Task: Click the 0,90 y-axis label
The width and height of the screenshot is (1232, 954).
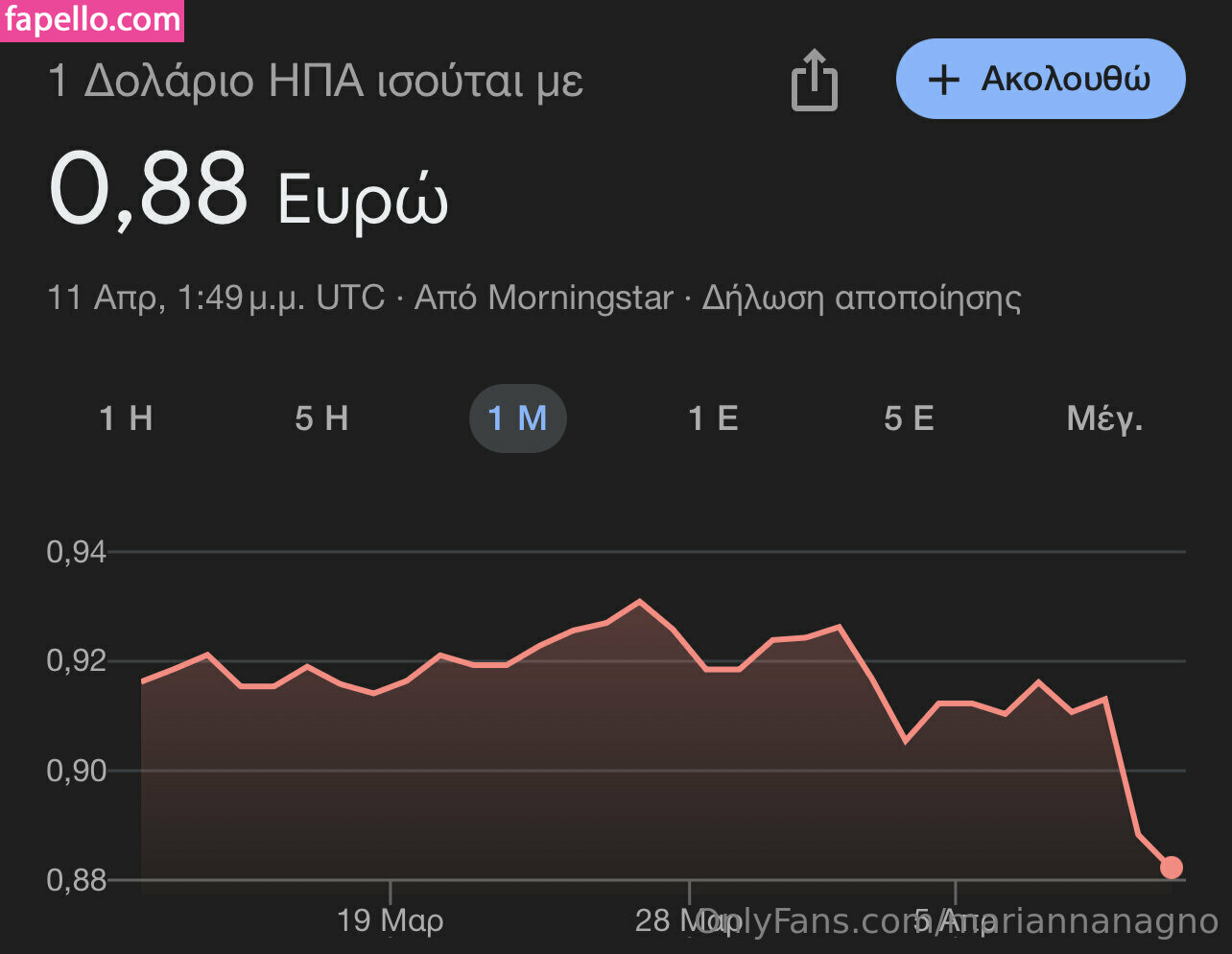Action: 76,771
